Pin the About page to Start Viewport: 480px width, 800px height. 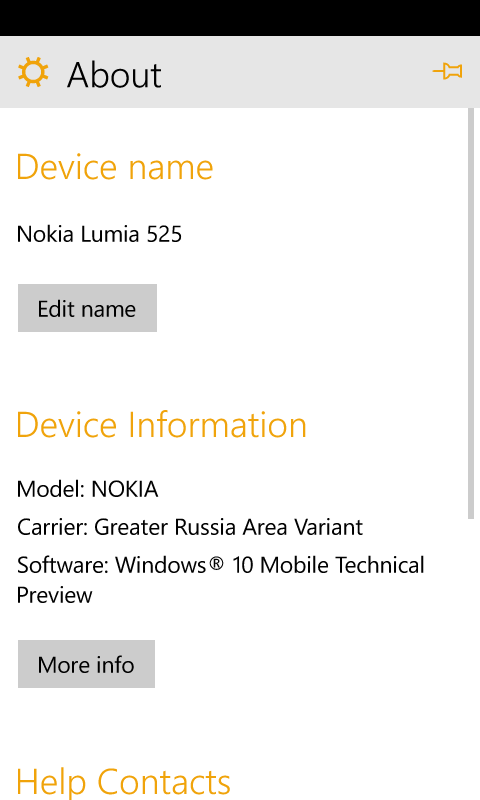447,71
